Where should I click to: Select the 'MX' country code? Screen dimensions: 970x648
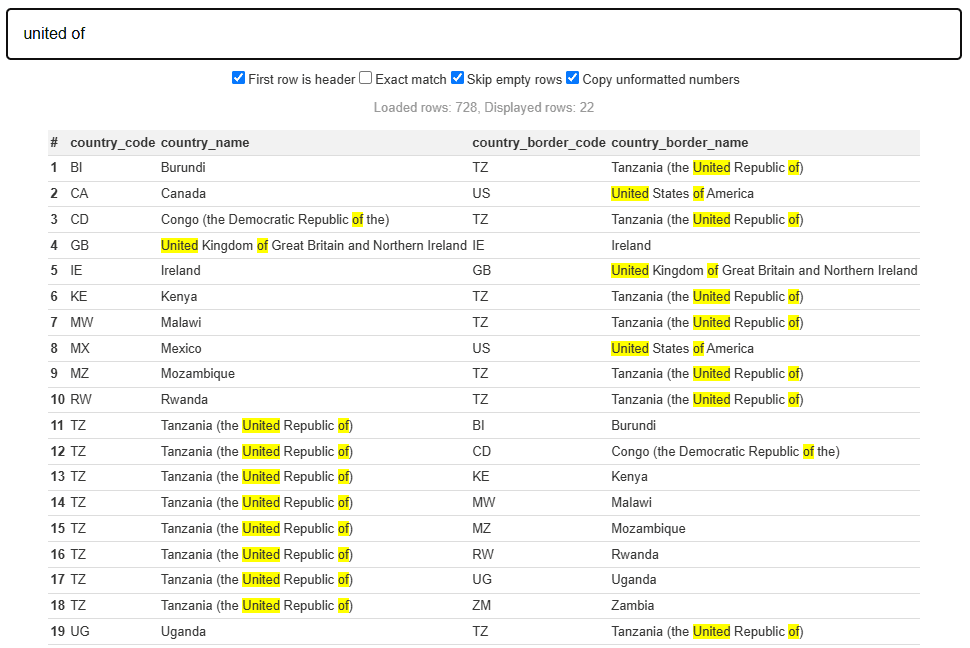(80, 348)
